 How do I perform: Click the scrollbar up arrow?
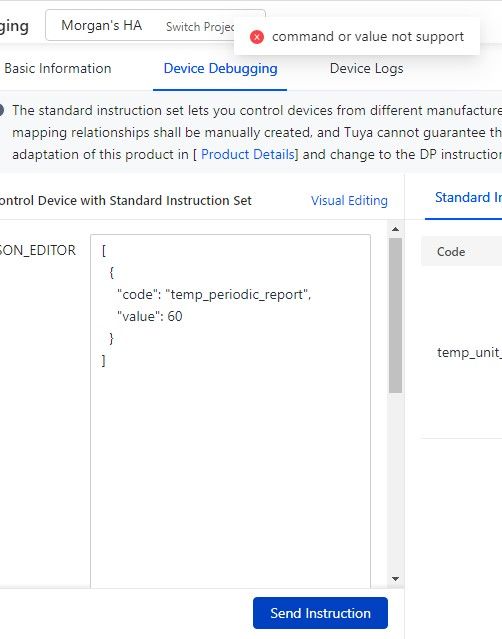point(395,229)
